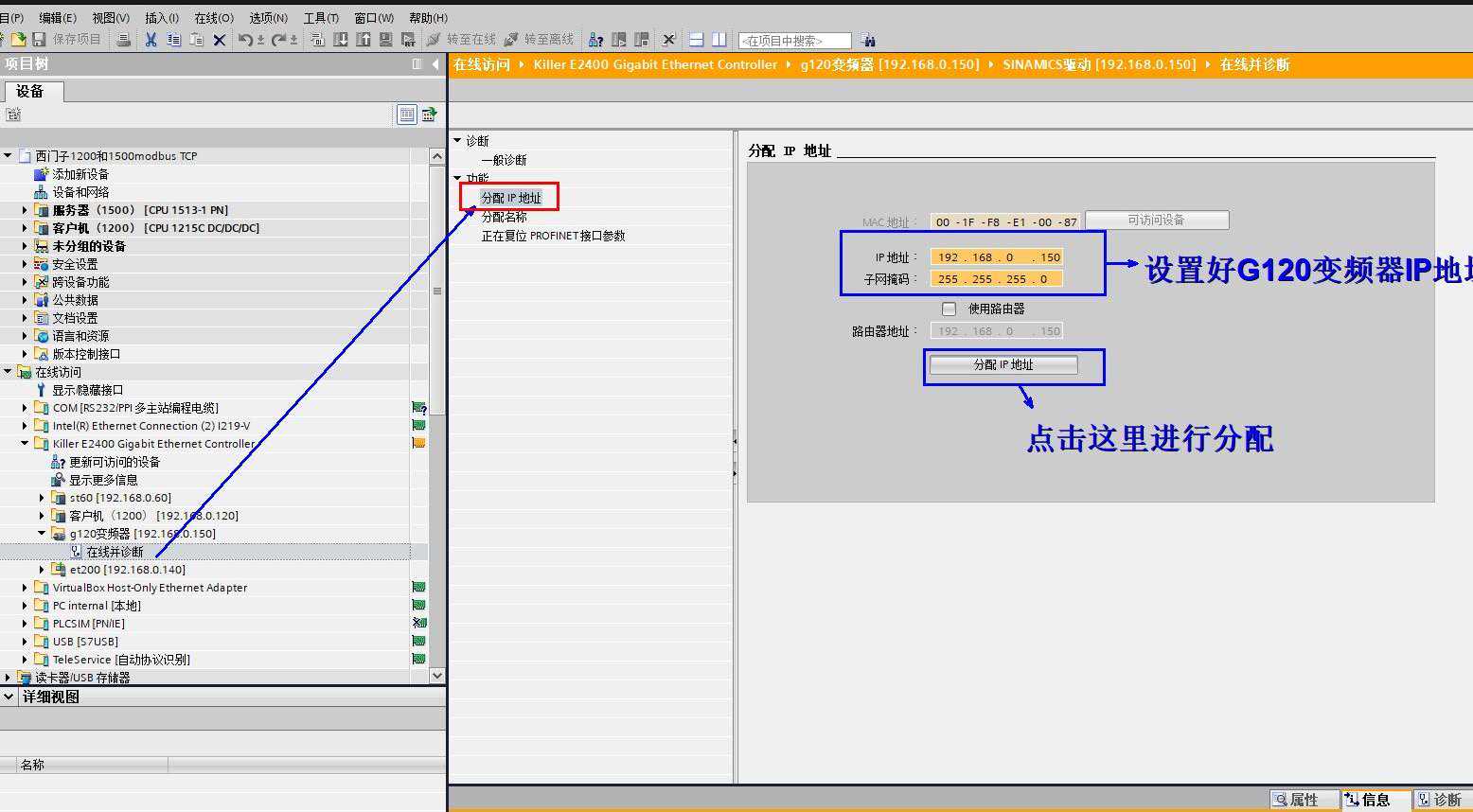Click the Download to device icon
Image resolution: width=1473 pixels, height=812 pixels.
click(341, 40)
